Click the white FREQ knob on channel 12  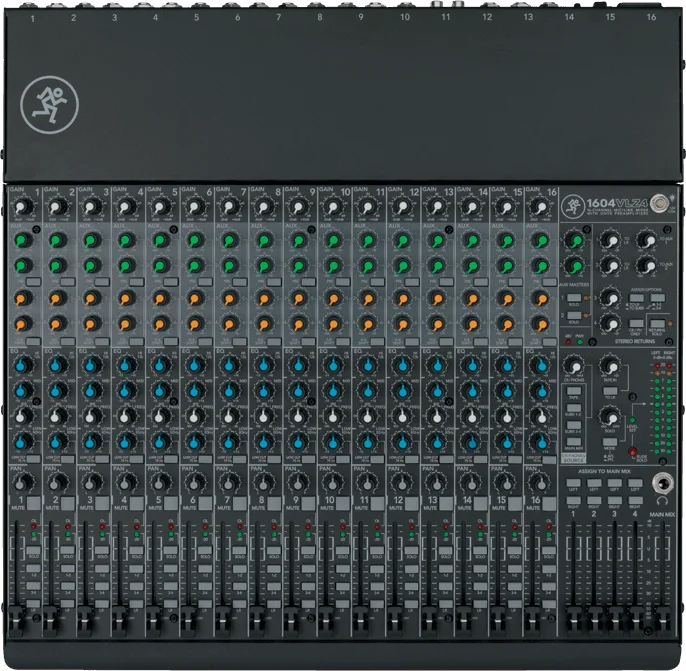[x=402, y=416]
